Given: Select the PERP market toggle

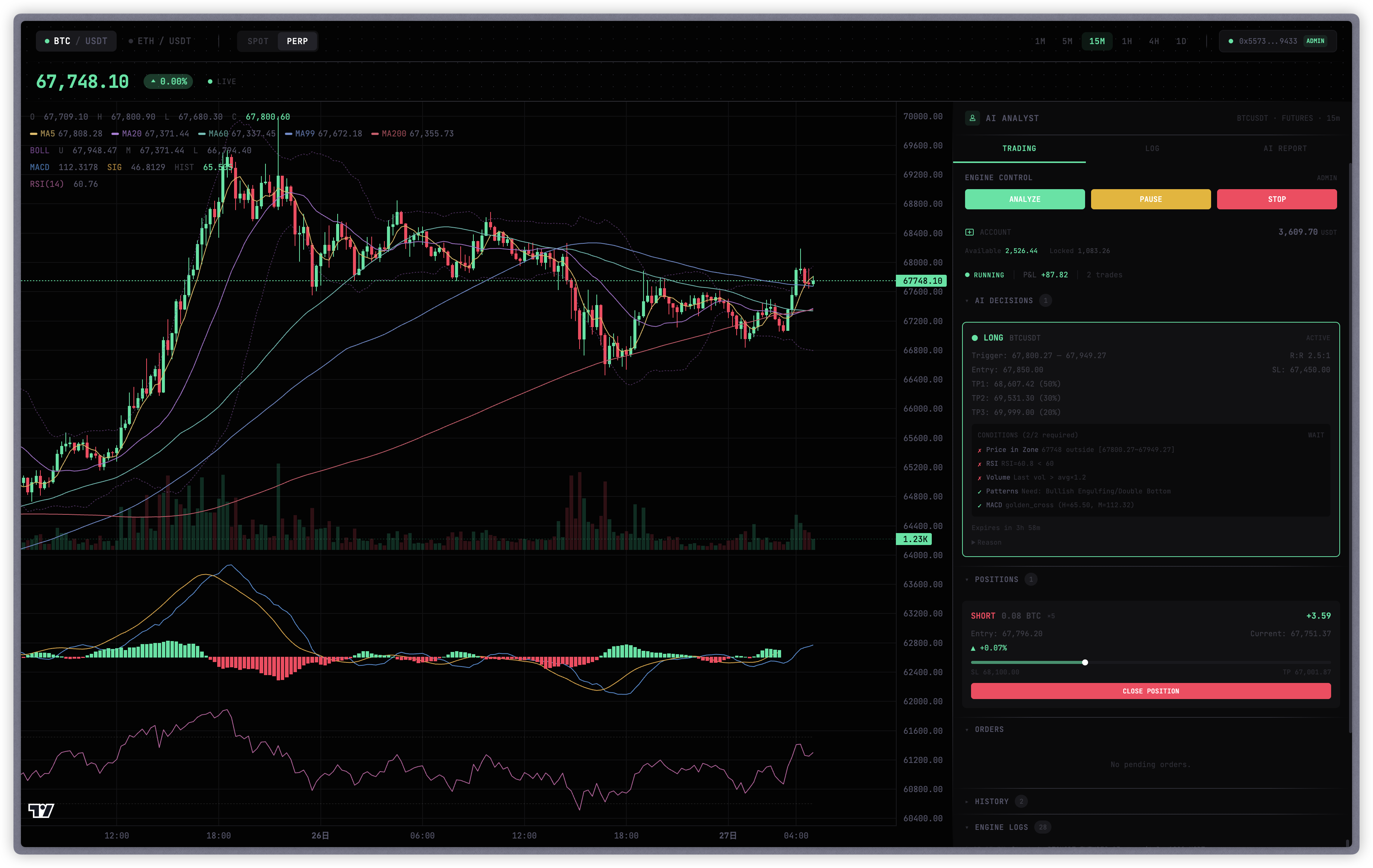Looking at the screenshot, I should tap(297, 41).
